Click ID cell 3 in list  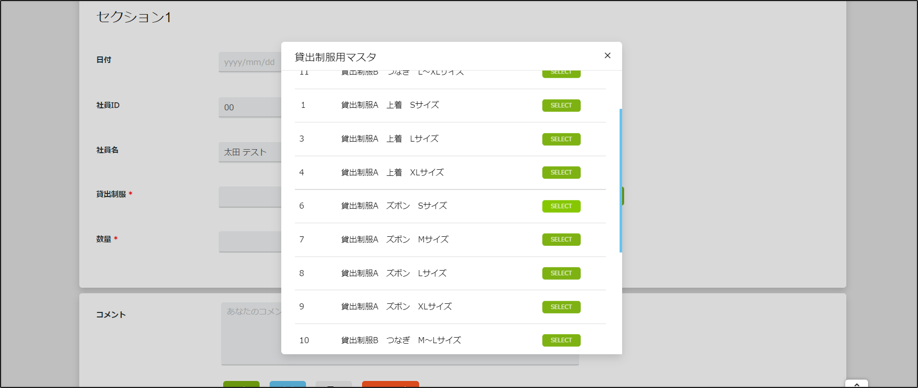[x=302, y=139]
